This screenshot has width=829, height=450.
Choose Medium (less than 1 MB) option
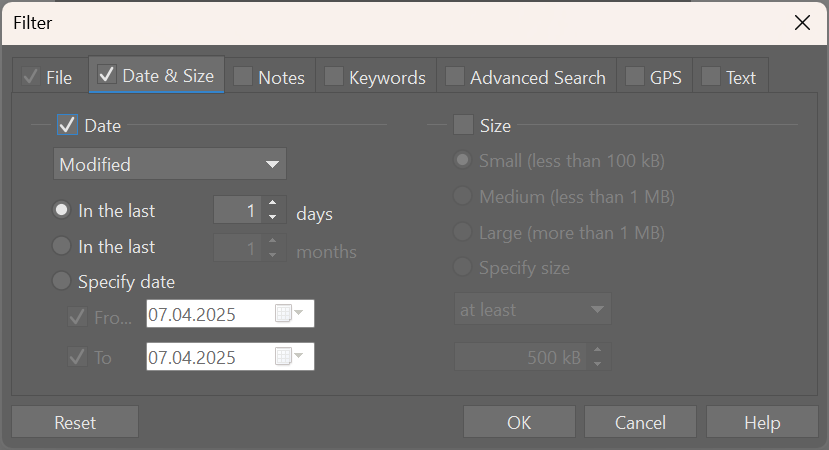463,196
